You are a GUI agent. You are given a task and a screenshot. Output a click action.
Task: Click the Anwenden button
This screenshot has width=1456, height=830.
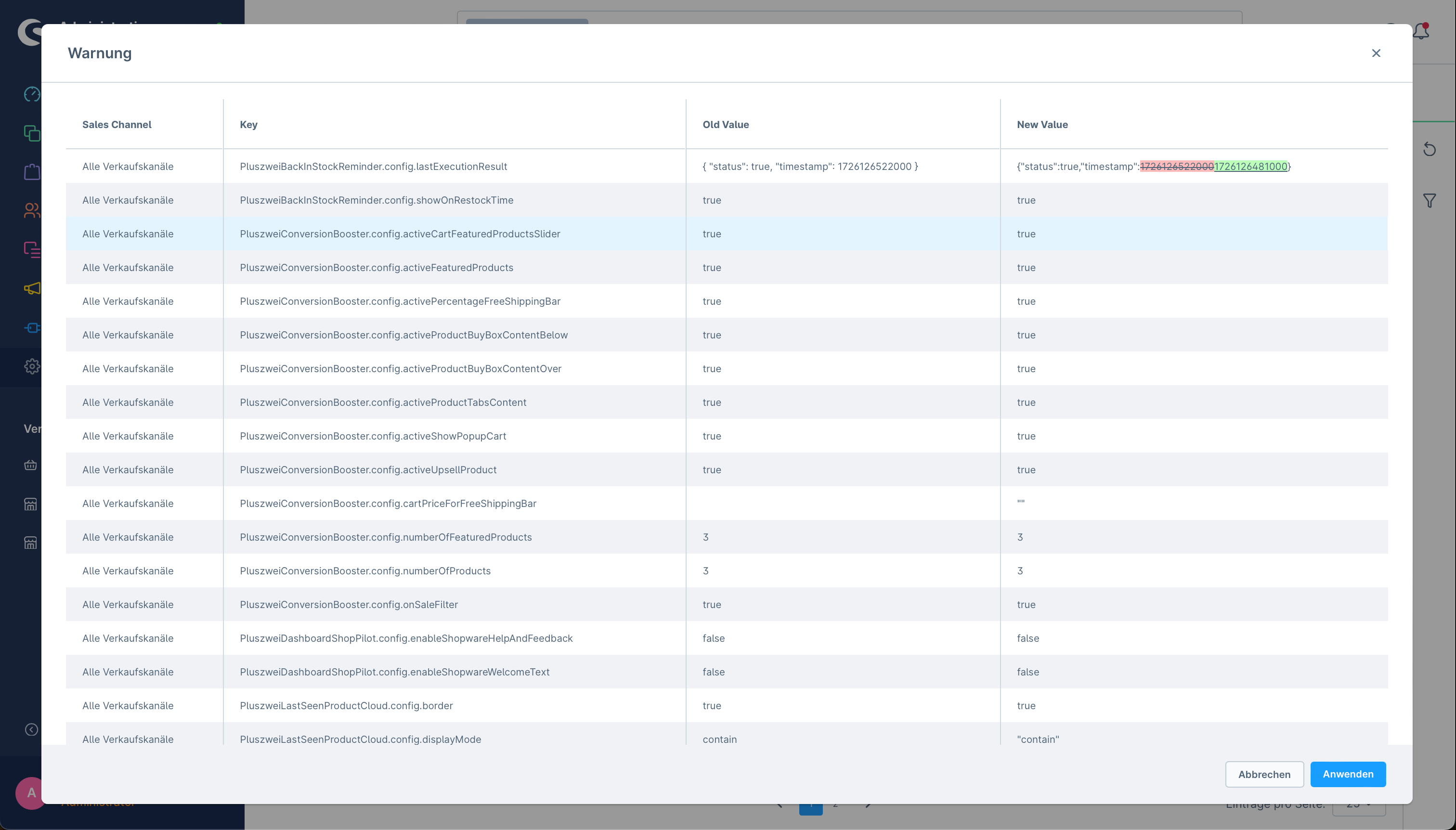[x=1348, y=774]
